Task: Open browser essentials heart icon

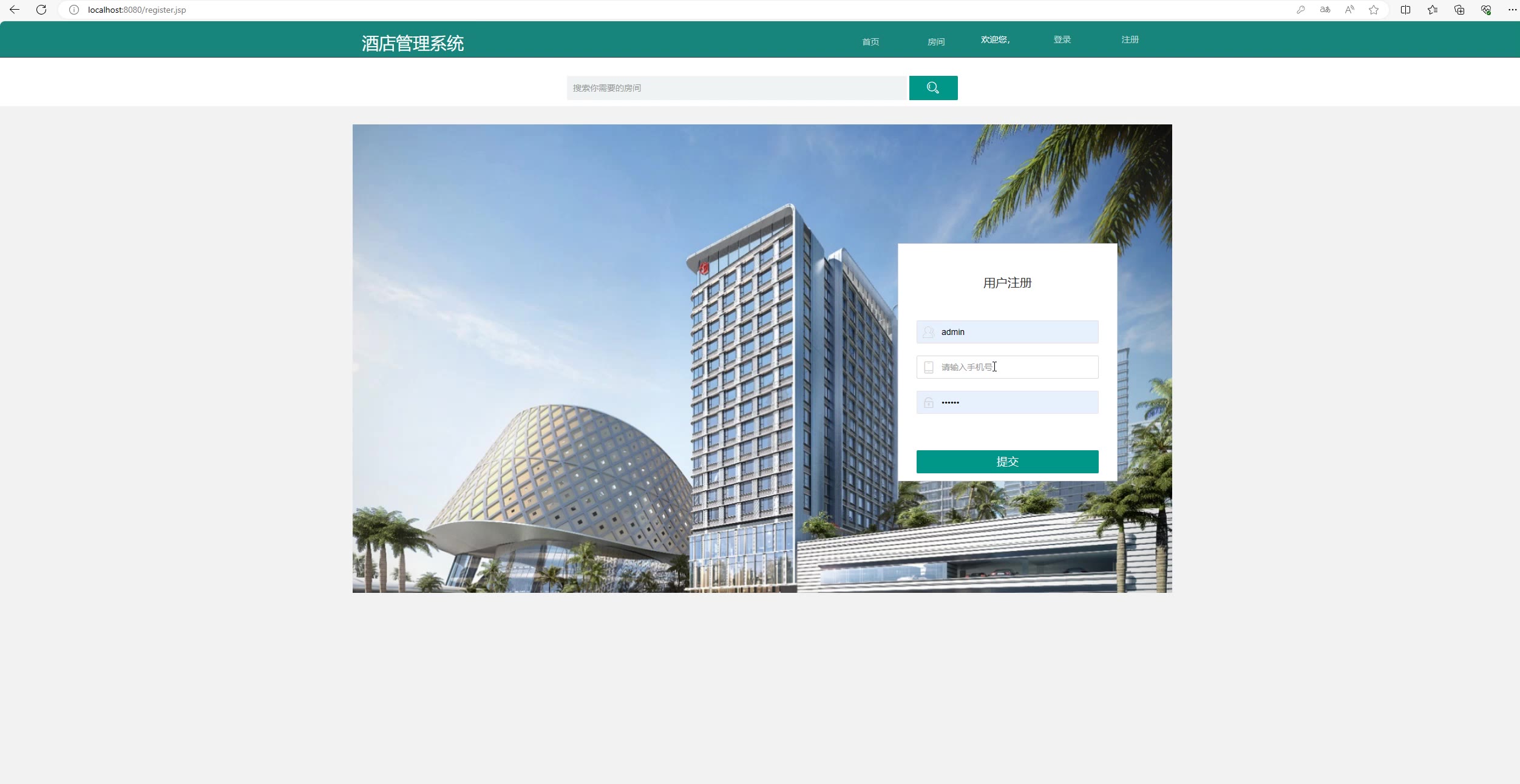Action: pyautogui.click(x=1486, y=10)
